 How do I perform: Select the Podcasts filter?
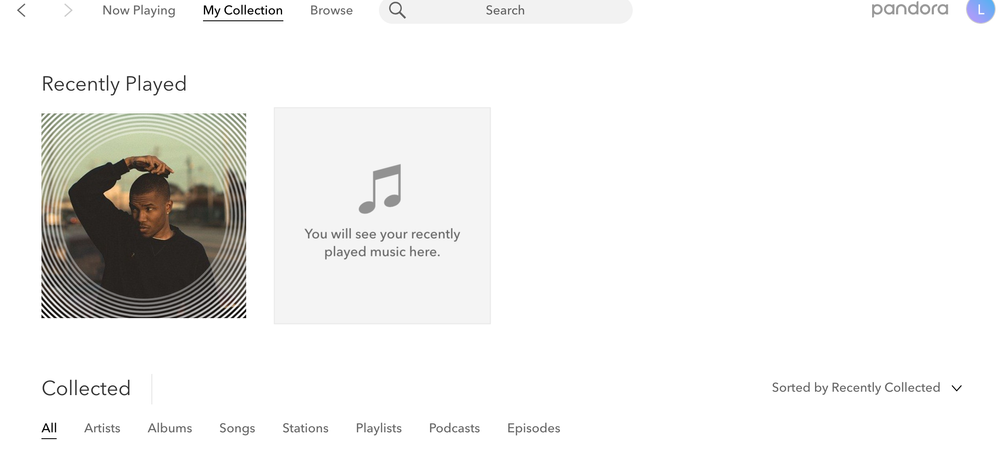click(x=454, y=428)
